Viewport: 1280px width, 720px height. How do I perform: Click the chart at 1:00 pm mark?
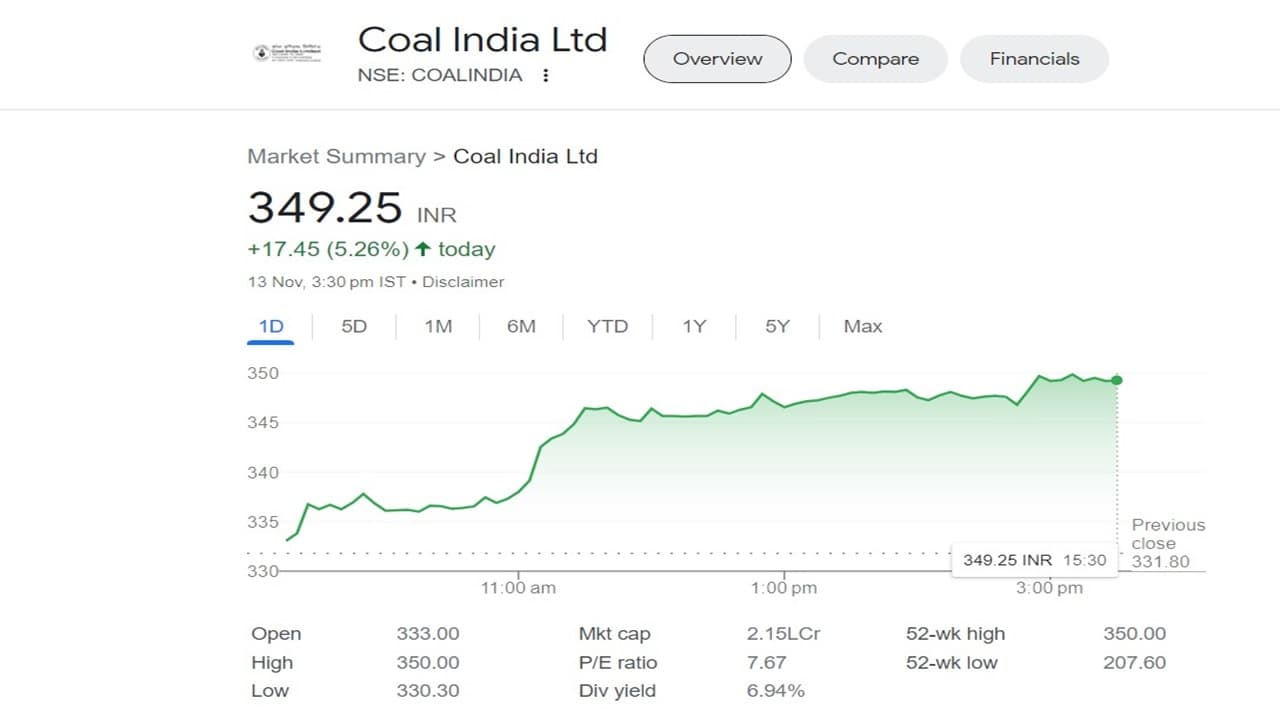coord(783,407)
